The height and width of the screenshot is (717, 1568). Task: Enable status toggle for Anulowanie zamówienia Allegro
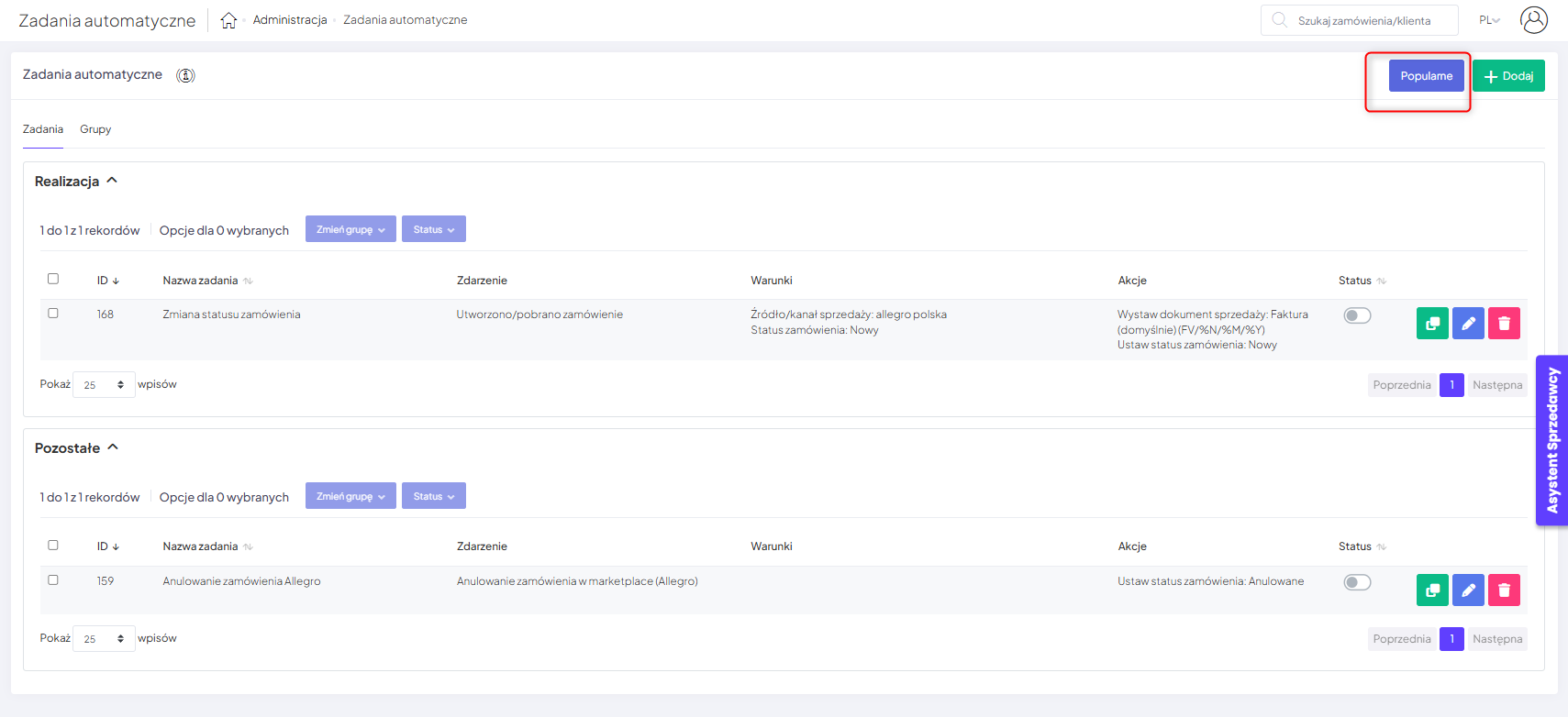tap(1357, 582)
